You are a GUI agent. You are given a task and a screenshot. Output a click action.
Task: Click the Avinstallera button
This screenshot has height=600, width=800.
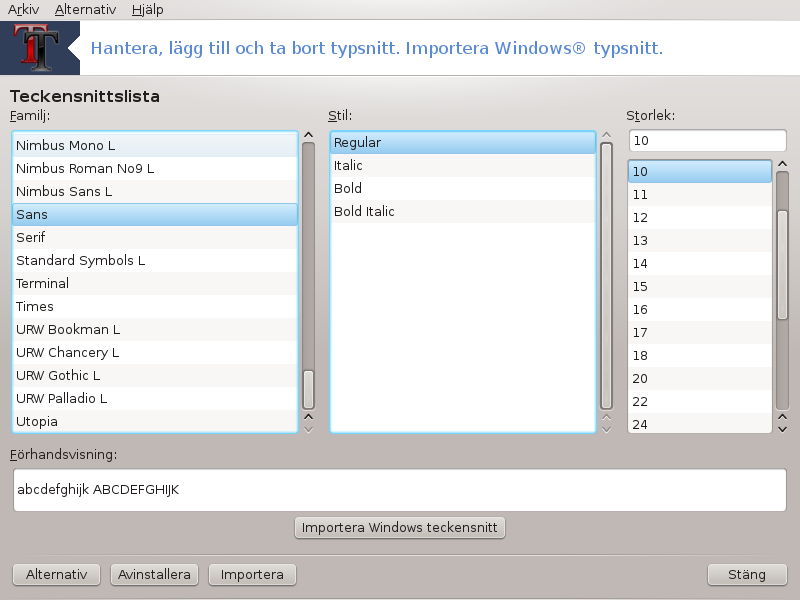click(x=154, y=574)
